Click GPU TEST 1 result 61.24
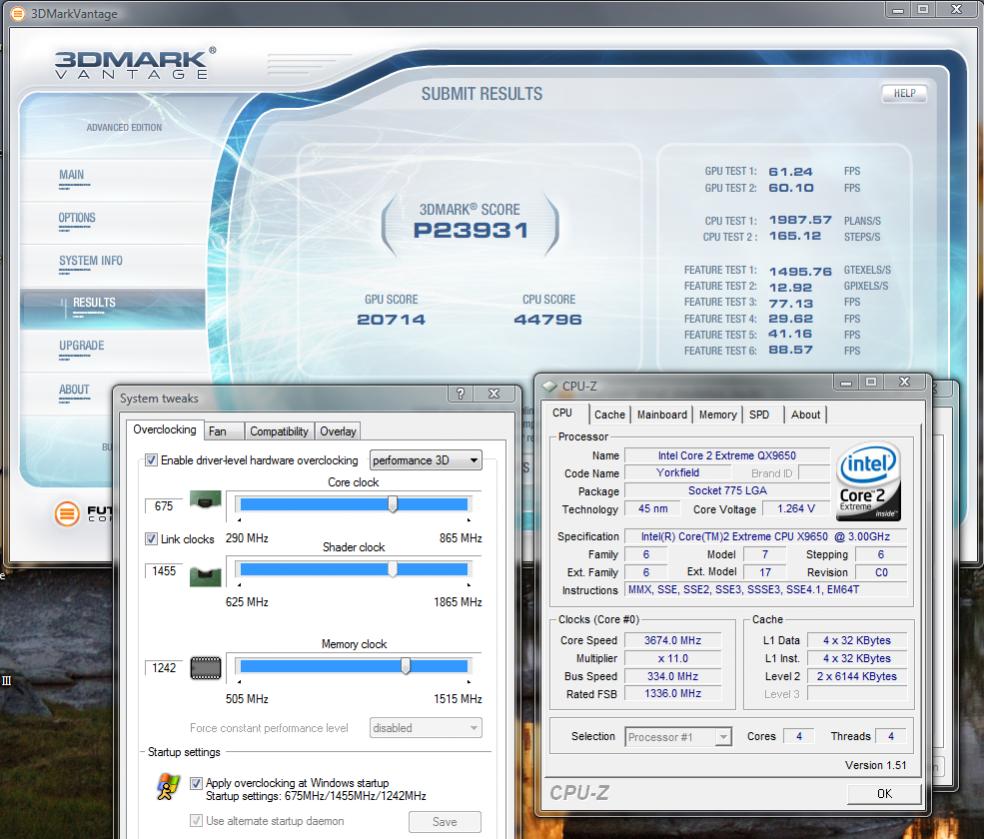Screen dimensions: 984x839 [791, 171]
